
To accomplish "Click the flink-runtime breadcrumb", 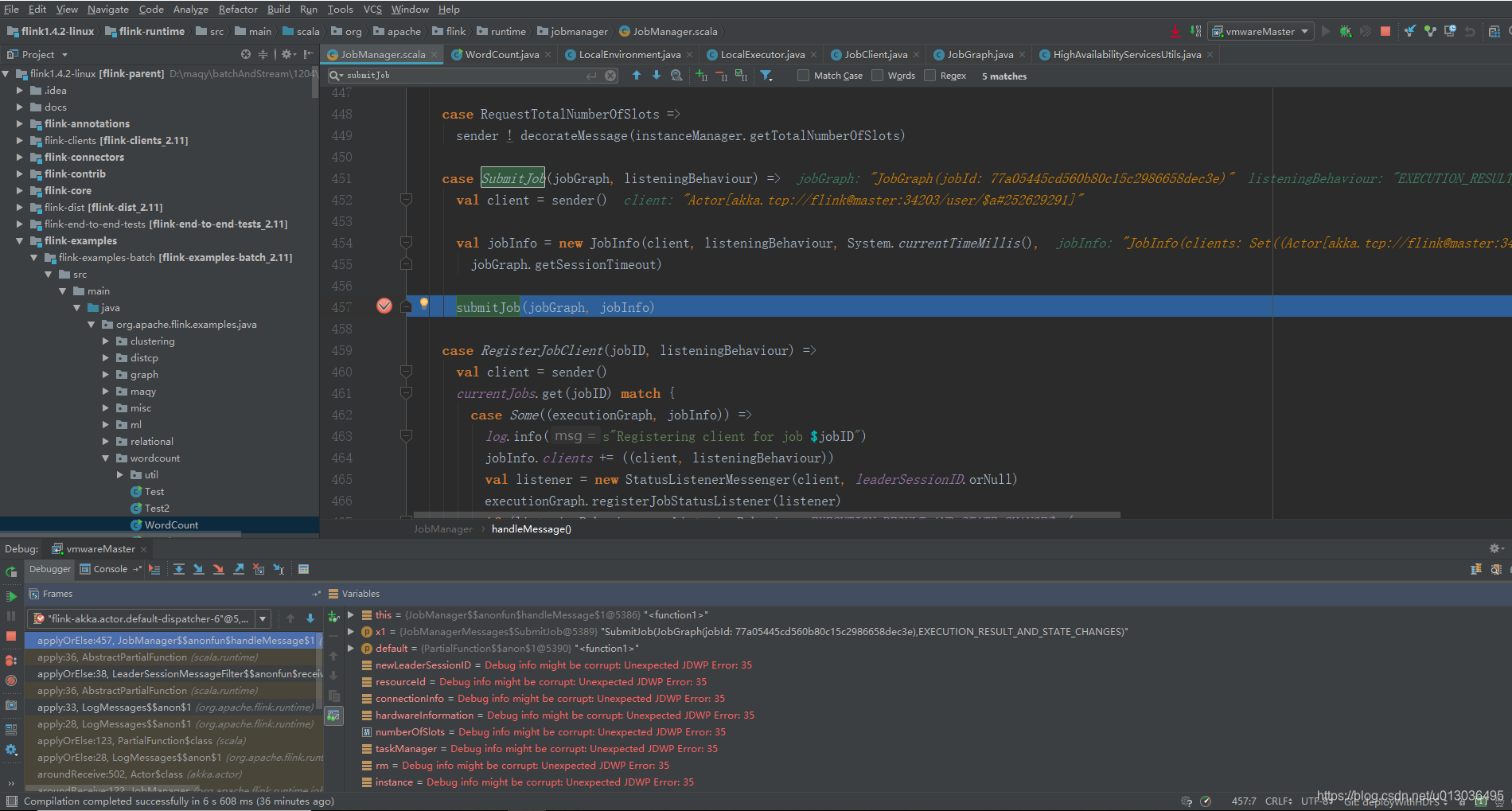I will pos(145,31).
